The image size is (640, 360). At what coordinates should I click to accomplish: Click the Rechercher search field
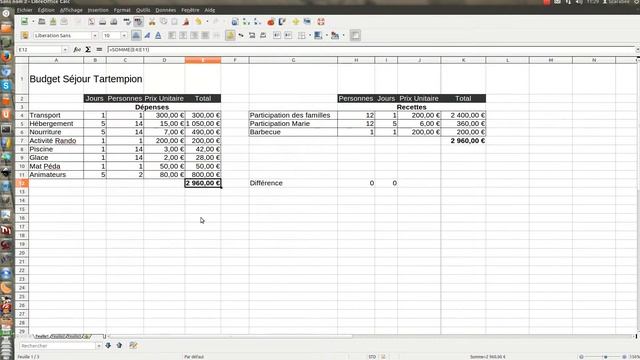pos(57,346)
